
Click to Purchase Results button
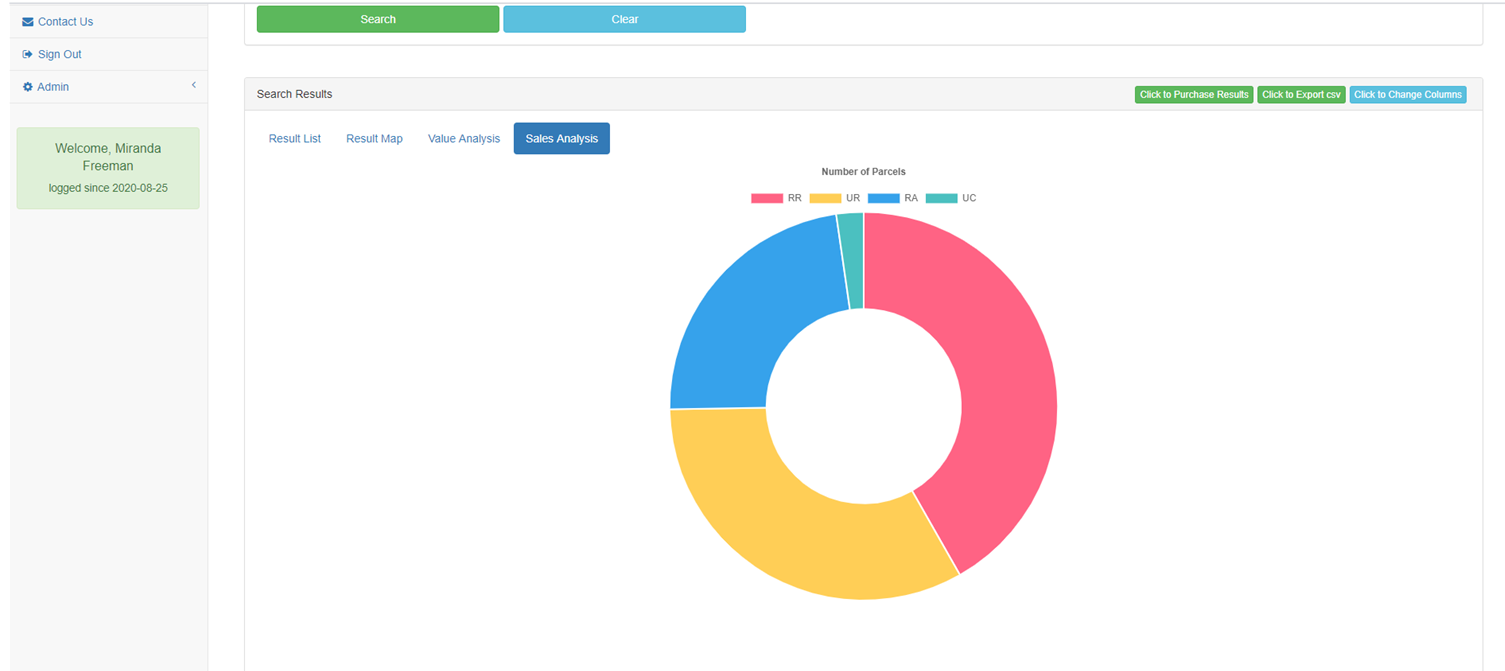1194,95
